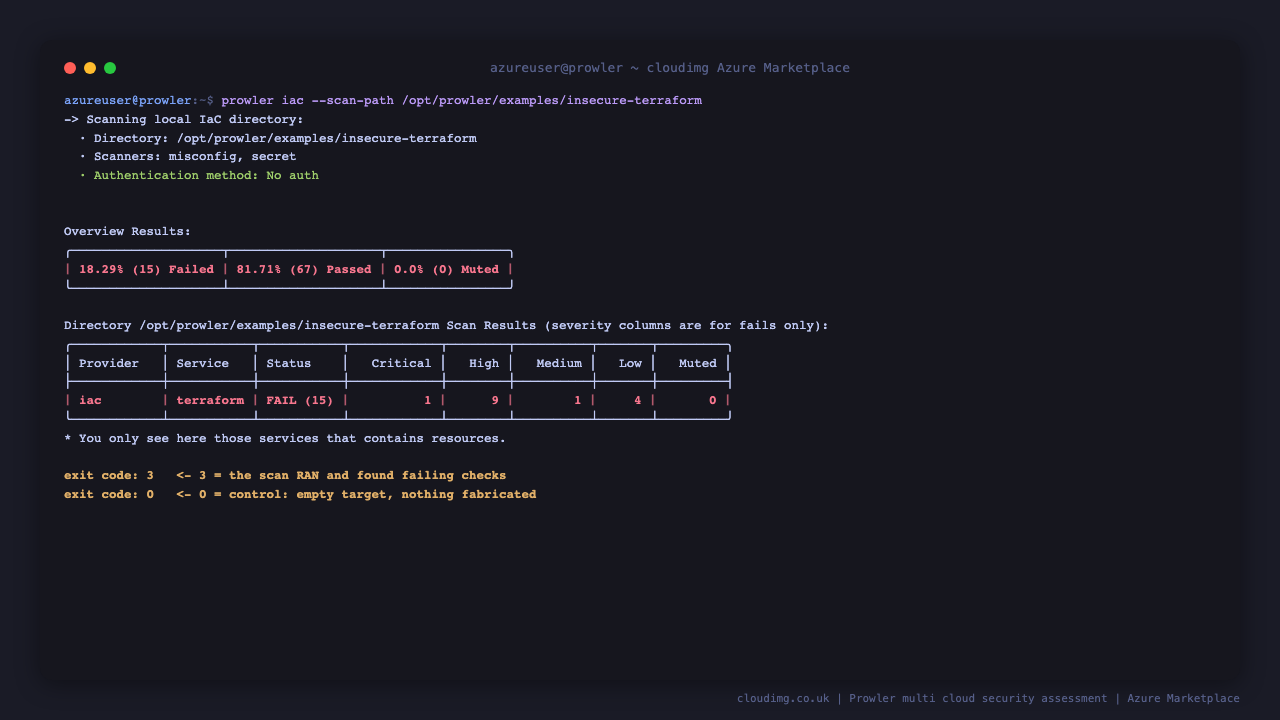
Task: Click the 'terraform' service cell
Action: tap(210, 401)
